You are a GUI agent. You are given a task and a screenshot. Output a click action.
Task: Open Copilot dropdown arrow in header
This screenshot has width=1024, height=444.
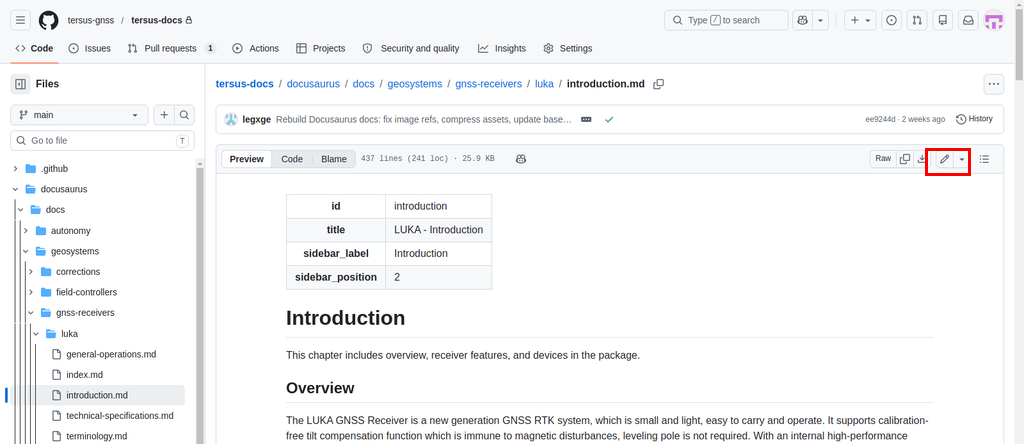[820, 20]
